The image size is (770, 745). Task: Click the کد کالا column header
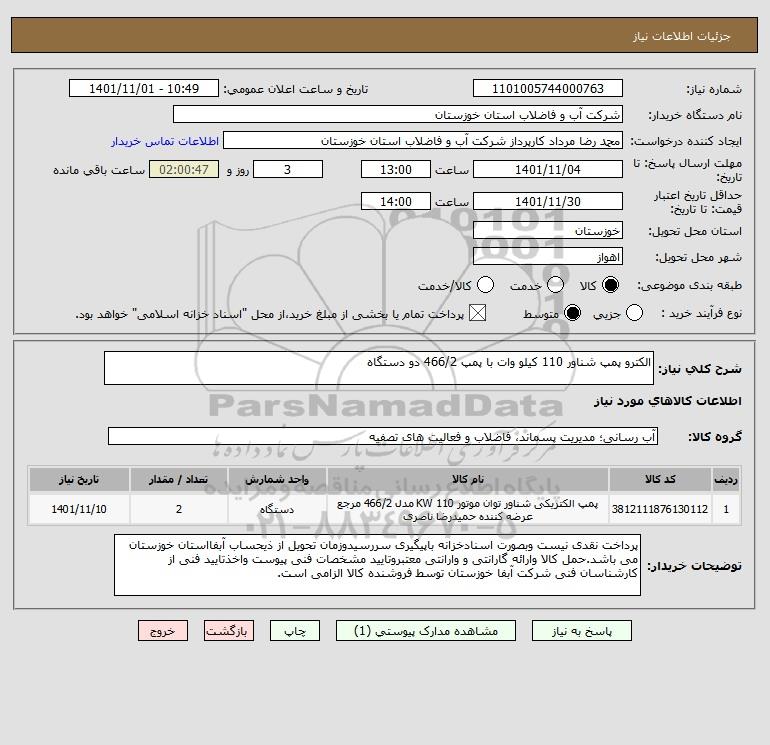tap(660, 480)
